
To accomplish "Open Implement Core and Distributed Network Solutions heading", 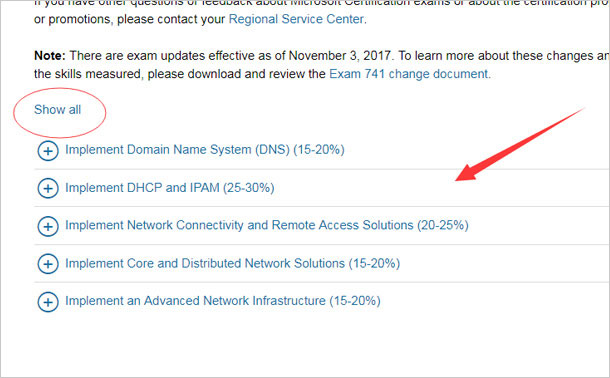I will 233,263.
